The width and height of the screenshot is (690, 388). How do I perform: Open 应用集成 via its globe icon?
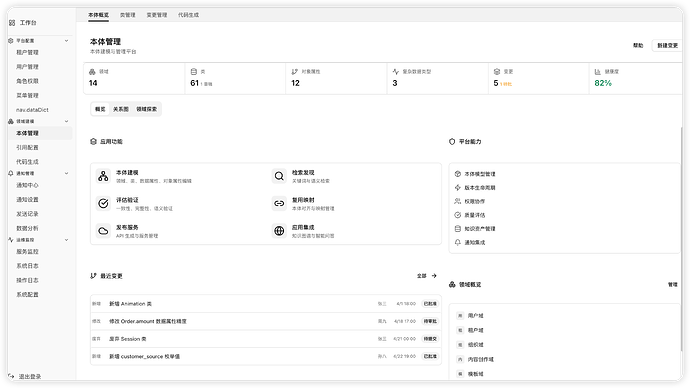[x=279, y=231]
